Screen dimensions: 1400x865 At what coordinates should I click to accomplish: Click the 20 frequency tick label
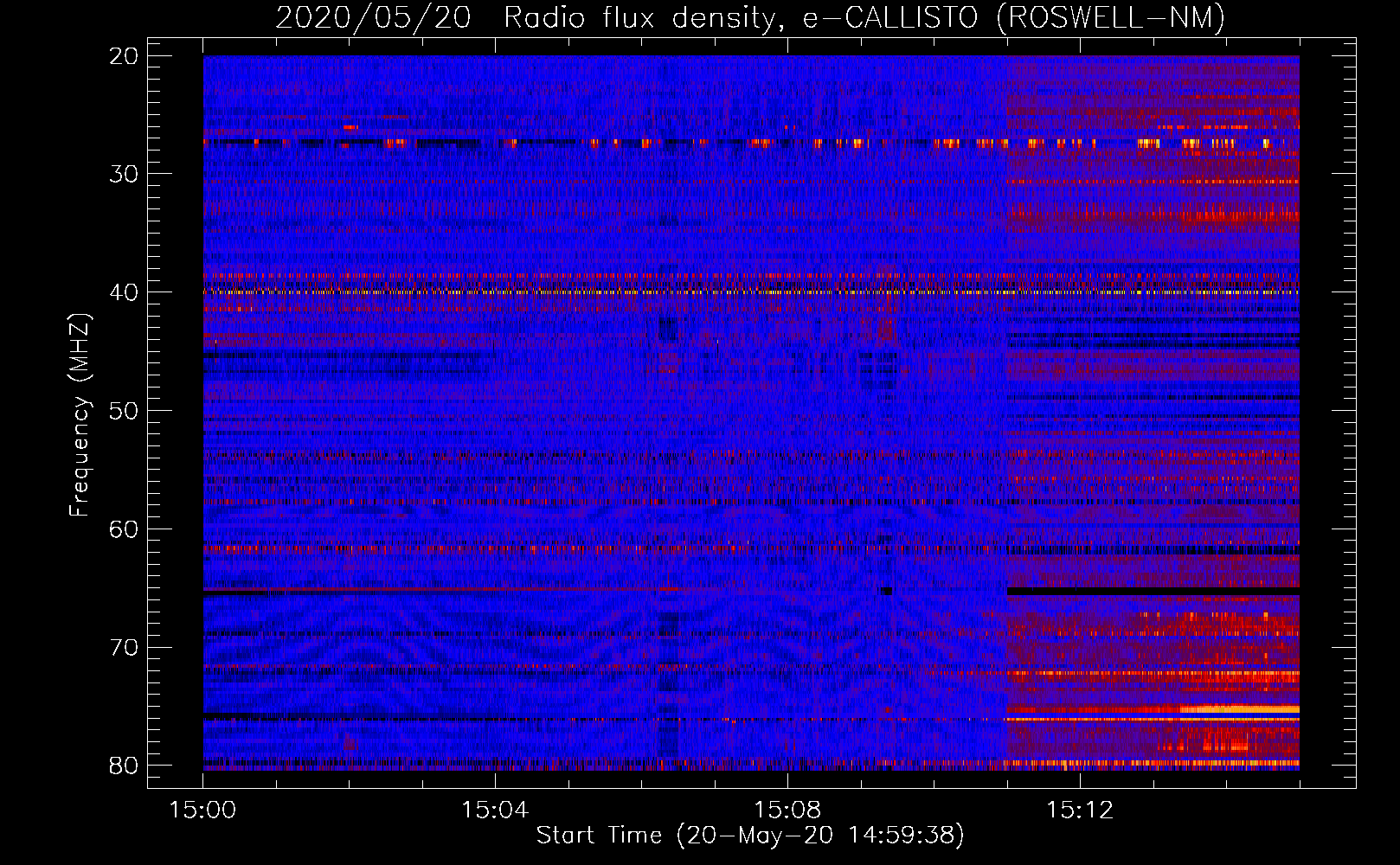tap(124, 56)
